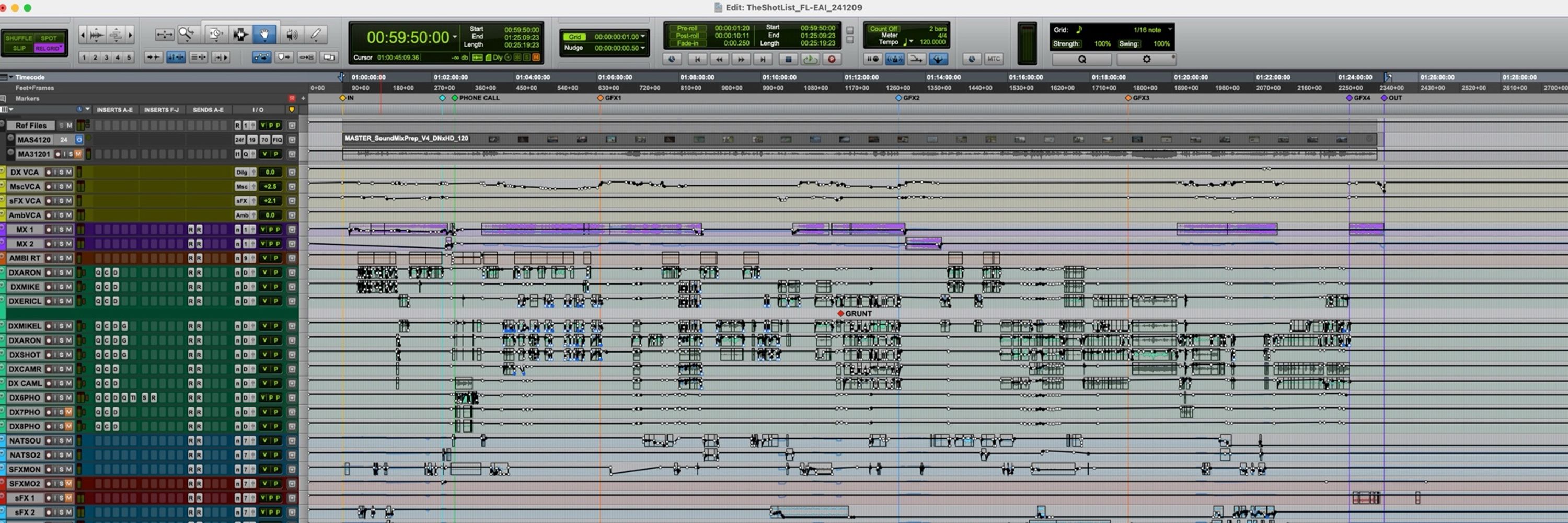
Task: Open the Nudge value dropdown arrow
Action: pos(643,48)
